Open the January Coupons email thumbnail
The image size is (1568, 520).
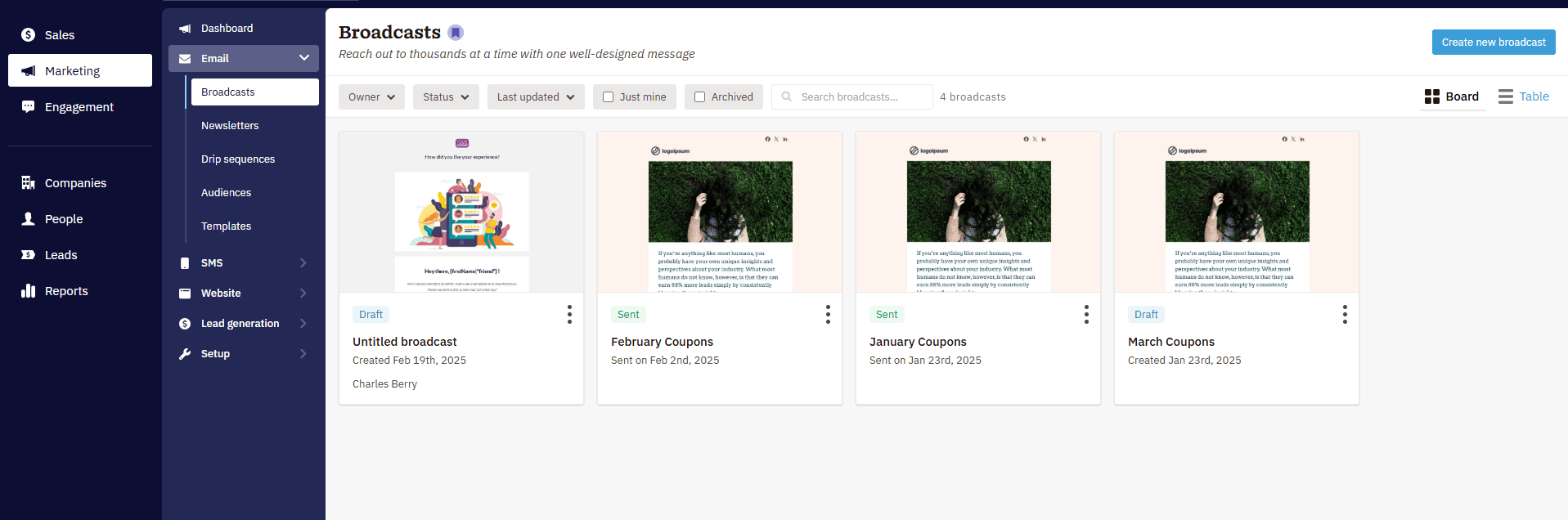coord(978,213)
